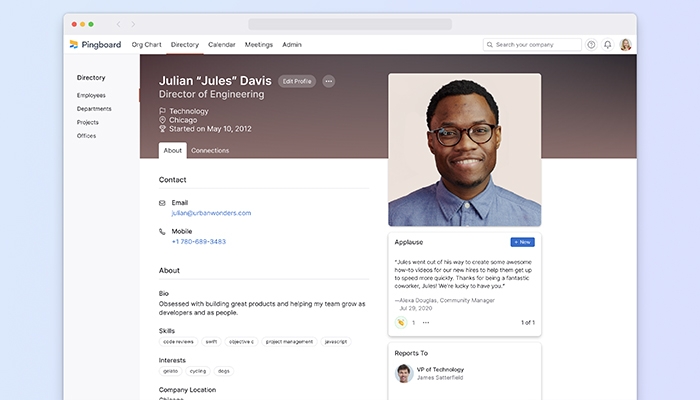Click the Edit Profile button
This screenshot has width=700, height=400.
(297, 81)
